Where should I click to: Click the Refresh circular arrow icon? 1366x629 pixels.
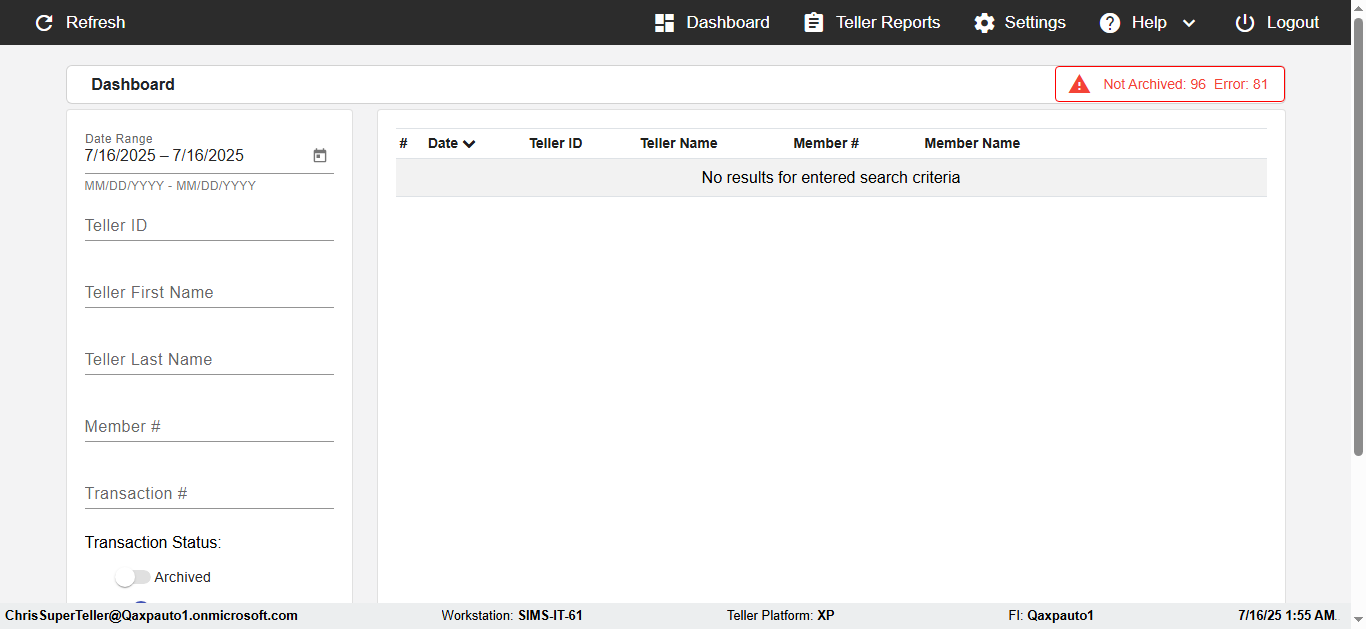point(44,23)
